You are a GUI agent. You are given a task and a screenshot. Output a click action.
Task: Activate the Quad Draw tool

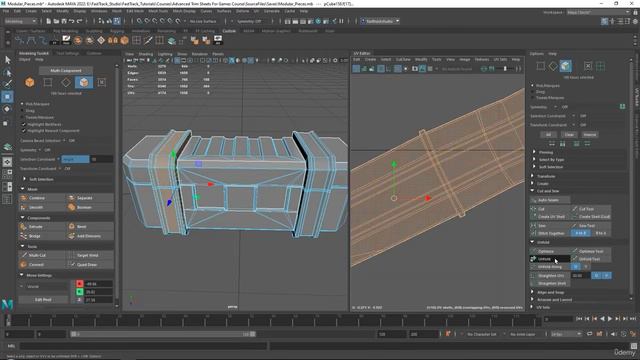90,264
